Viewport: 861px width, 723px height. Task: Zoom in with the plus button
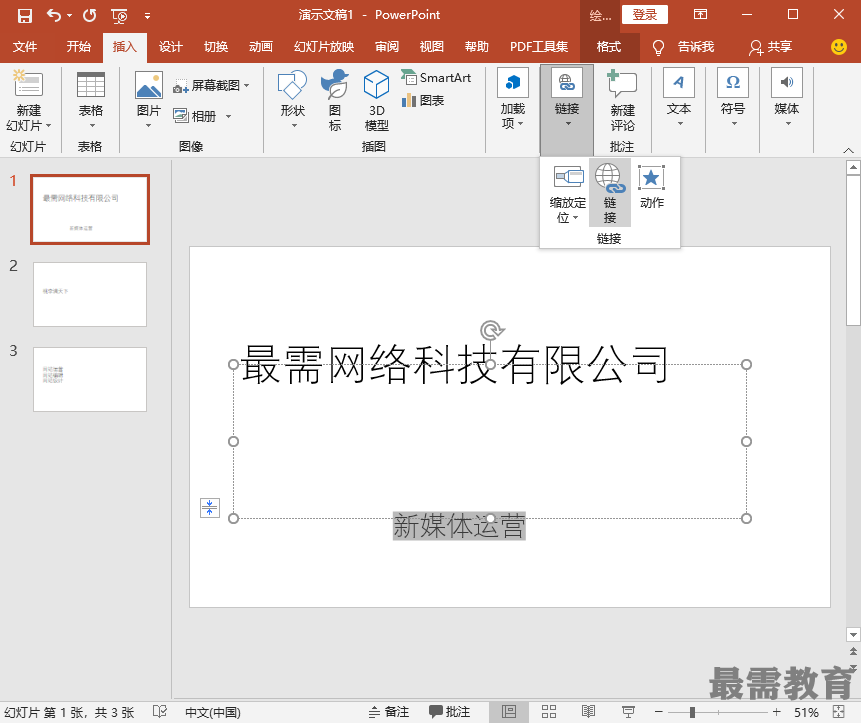[776, 712]
